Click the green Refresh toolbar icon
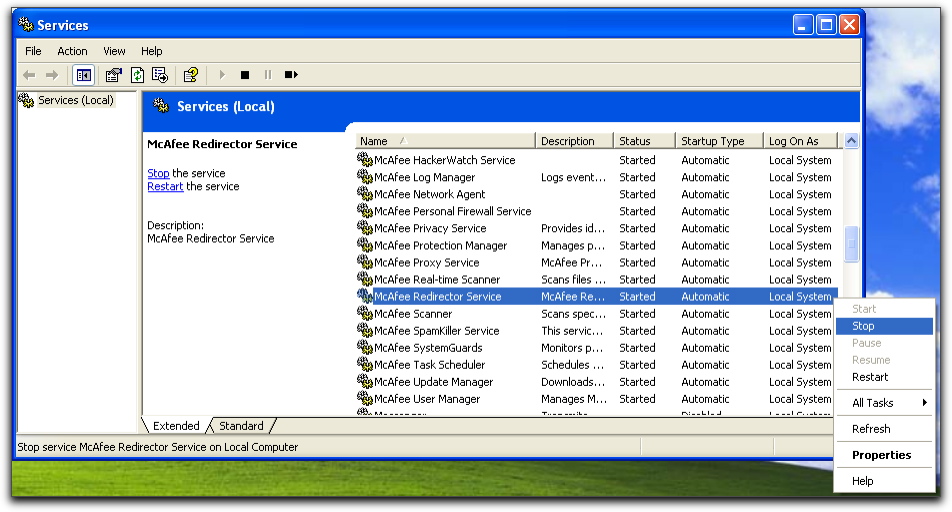 click(135, 75)
